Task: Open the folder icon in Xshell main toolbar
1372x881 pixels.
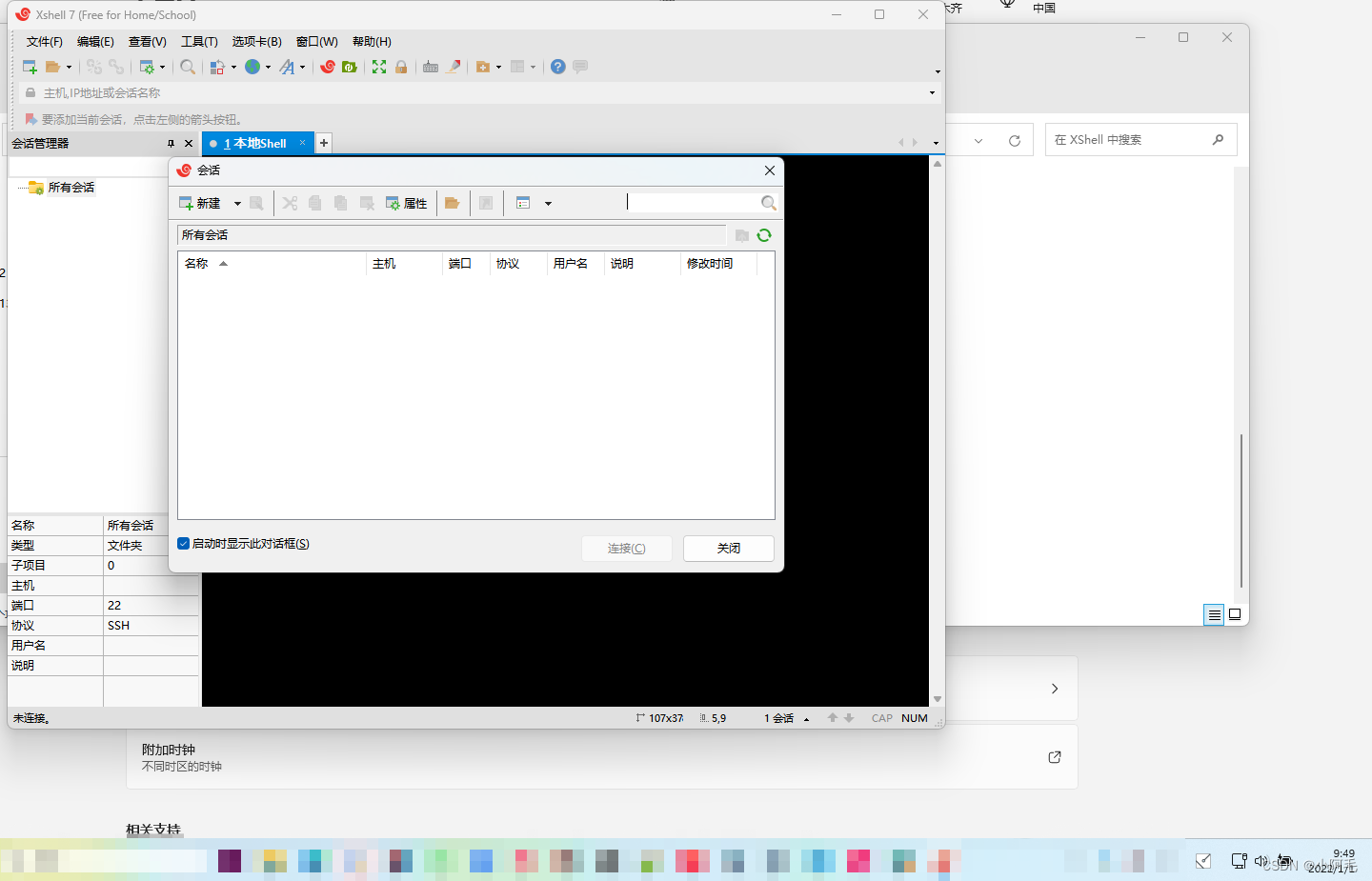Action: [x=53, y=67]
